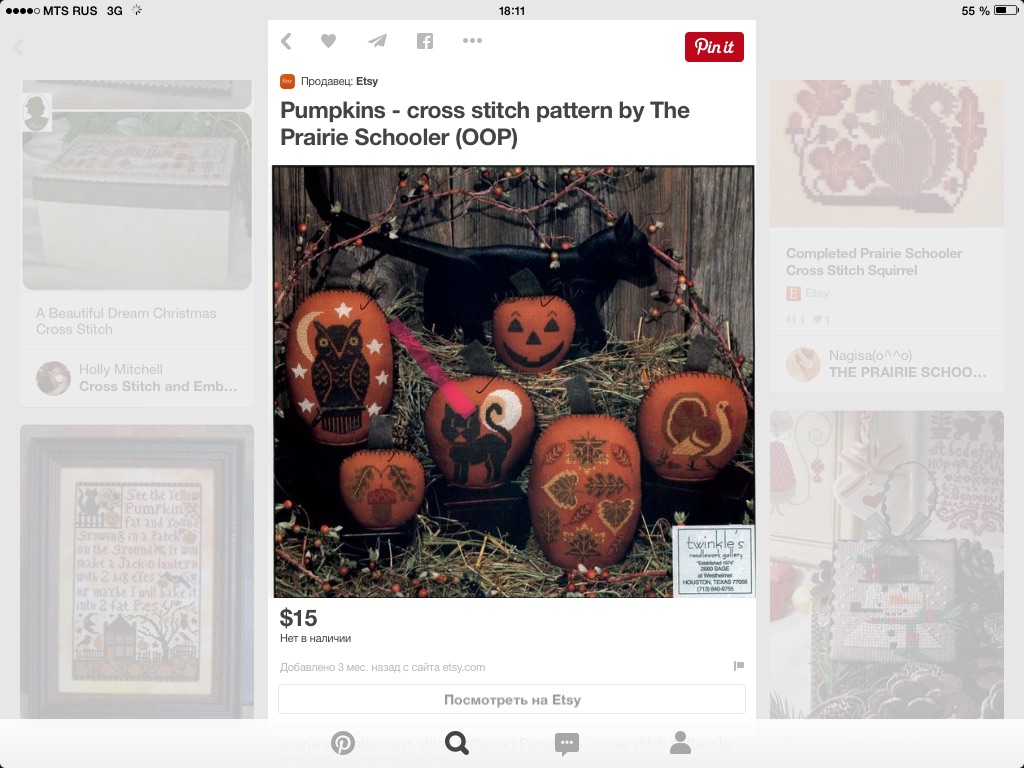The width and height of the screenshot is (1024, 768).
Task: Open the profile tab in bottom bar
Action: pos(680,743)
